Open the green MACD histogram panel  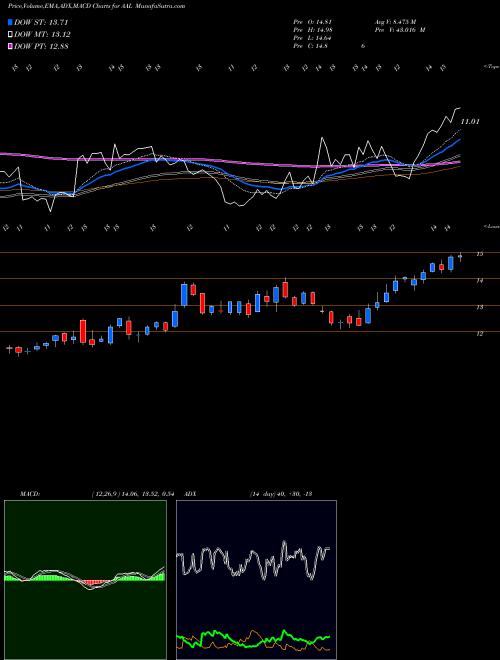pos(85,580)
